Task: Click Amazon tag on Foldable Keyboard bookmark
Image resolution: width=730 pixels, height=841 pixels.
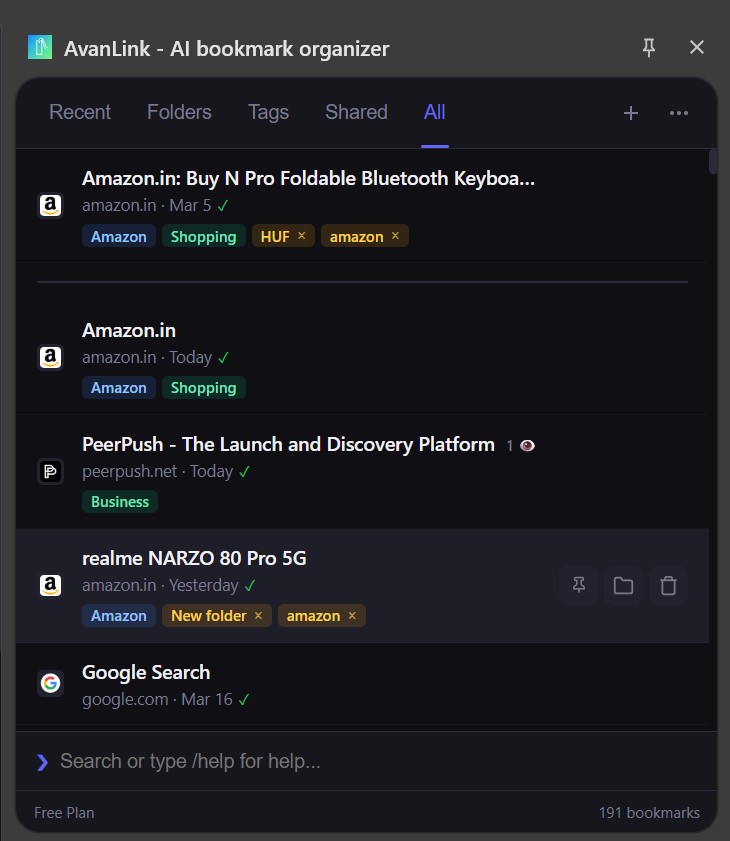Action: (119, 237)
